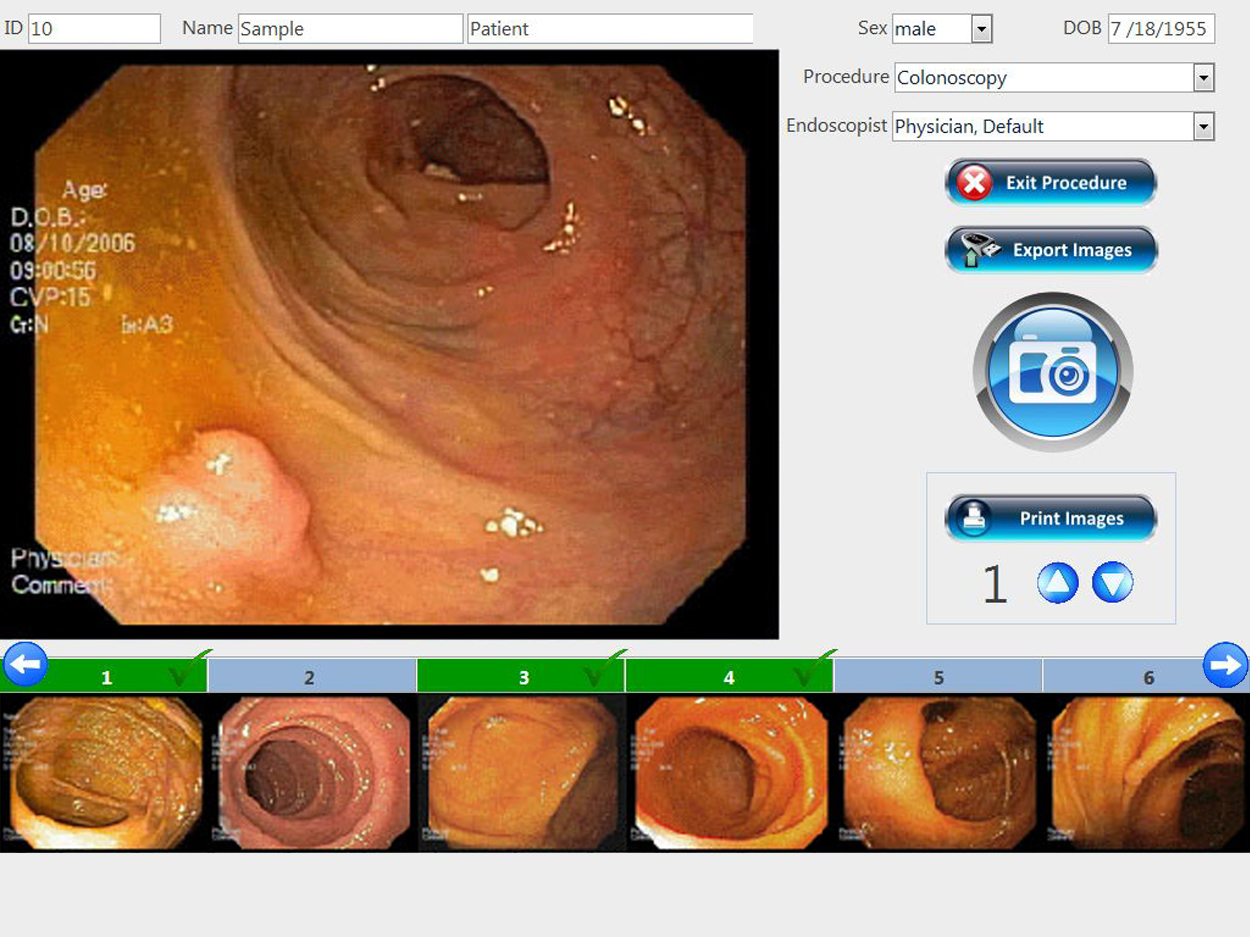
Task: Expand the Procedure dropdown list
Action: click(x=1203, y=78)
